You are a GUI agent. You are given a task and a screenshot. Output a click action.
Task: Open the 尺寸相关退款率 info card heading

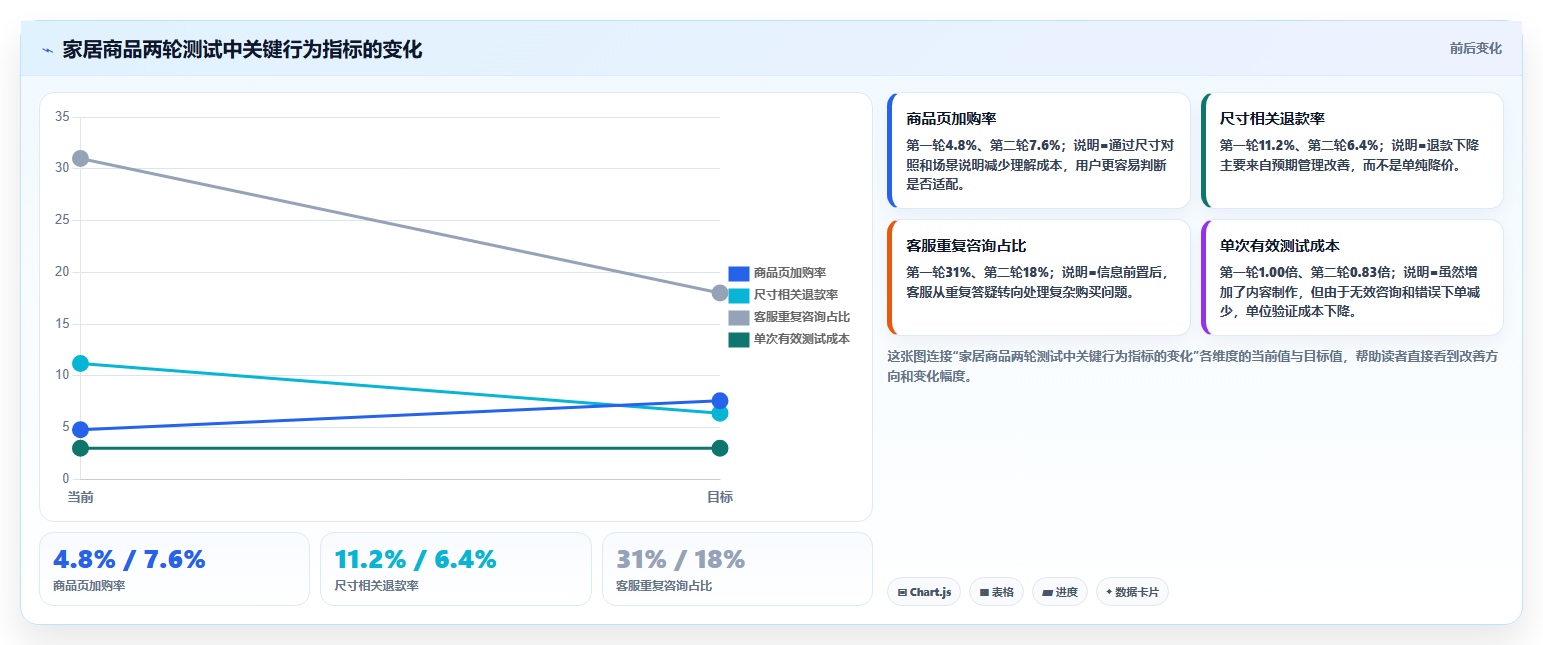coord(1272,118)
